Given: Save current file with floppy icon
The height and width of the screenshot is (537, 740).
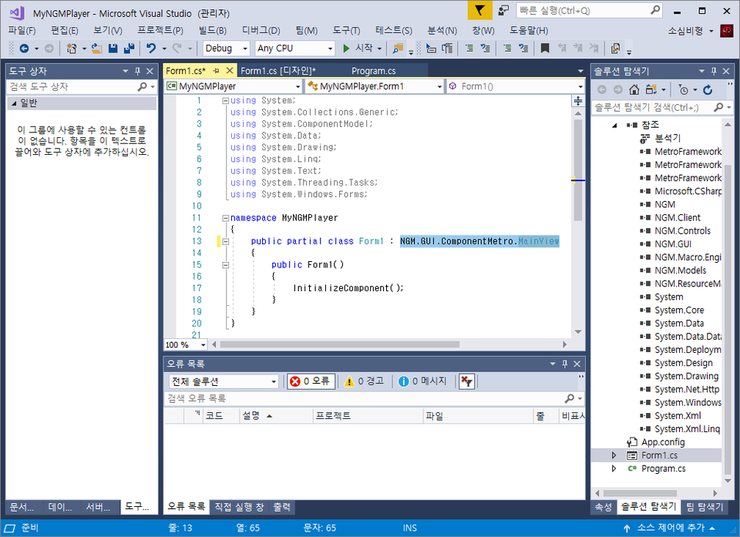Looking at the screenshot, I should [x=113, y=48].
